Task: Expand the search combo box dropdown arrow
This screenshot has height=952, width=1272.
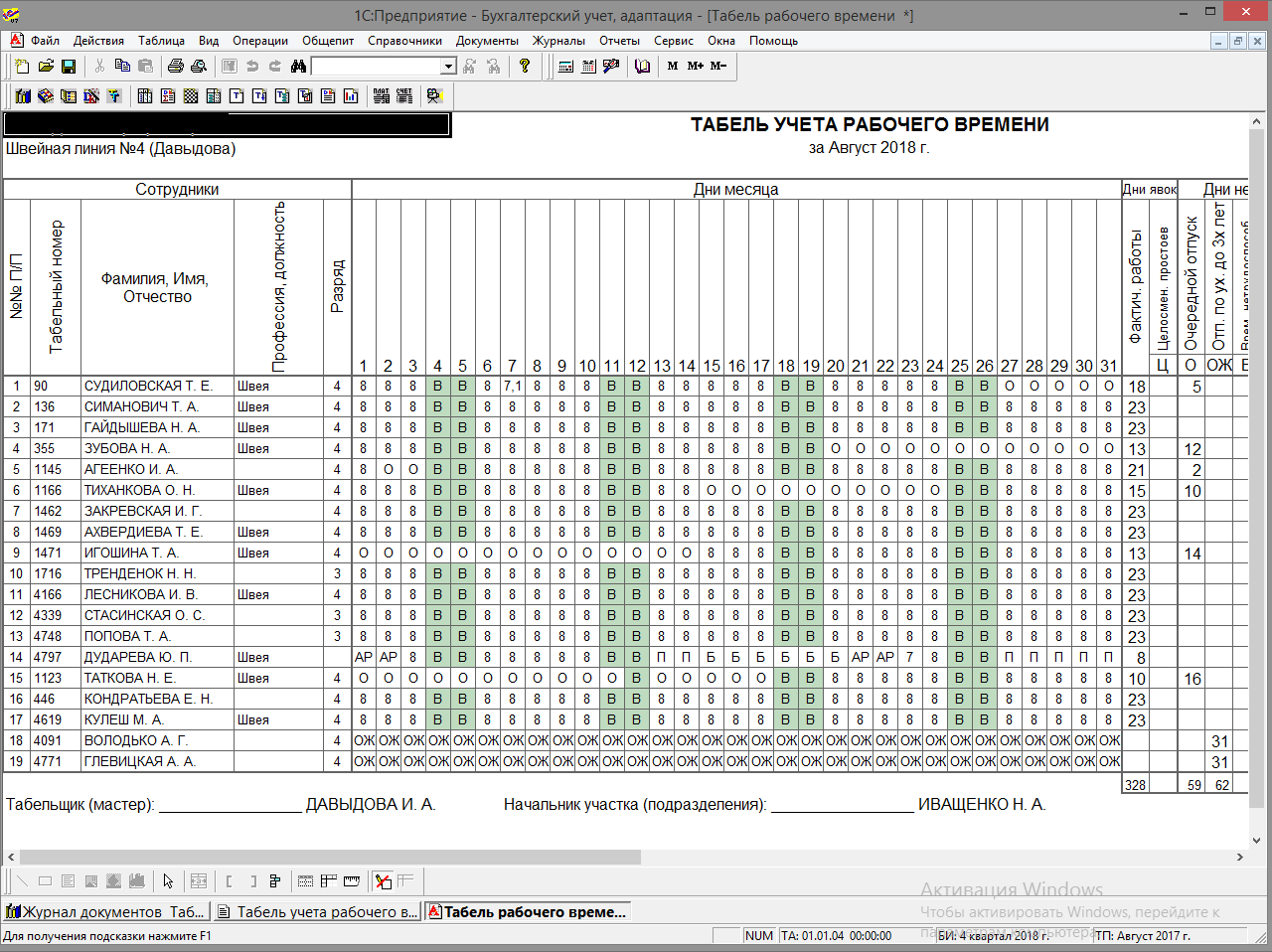Action: tap(448, 67)
